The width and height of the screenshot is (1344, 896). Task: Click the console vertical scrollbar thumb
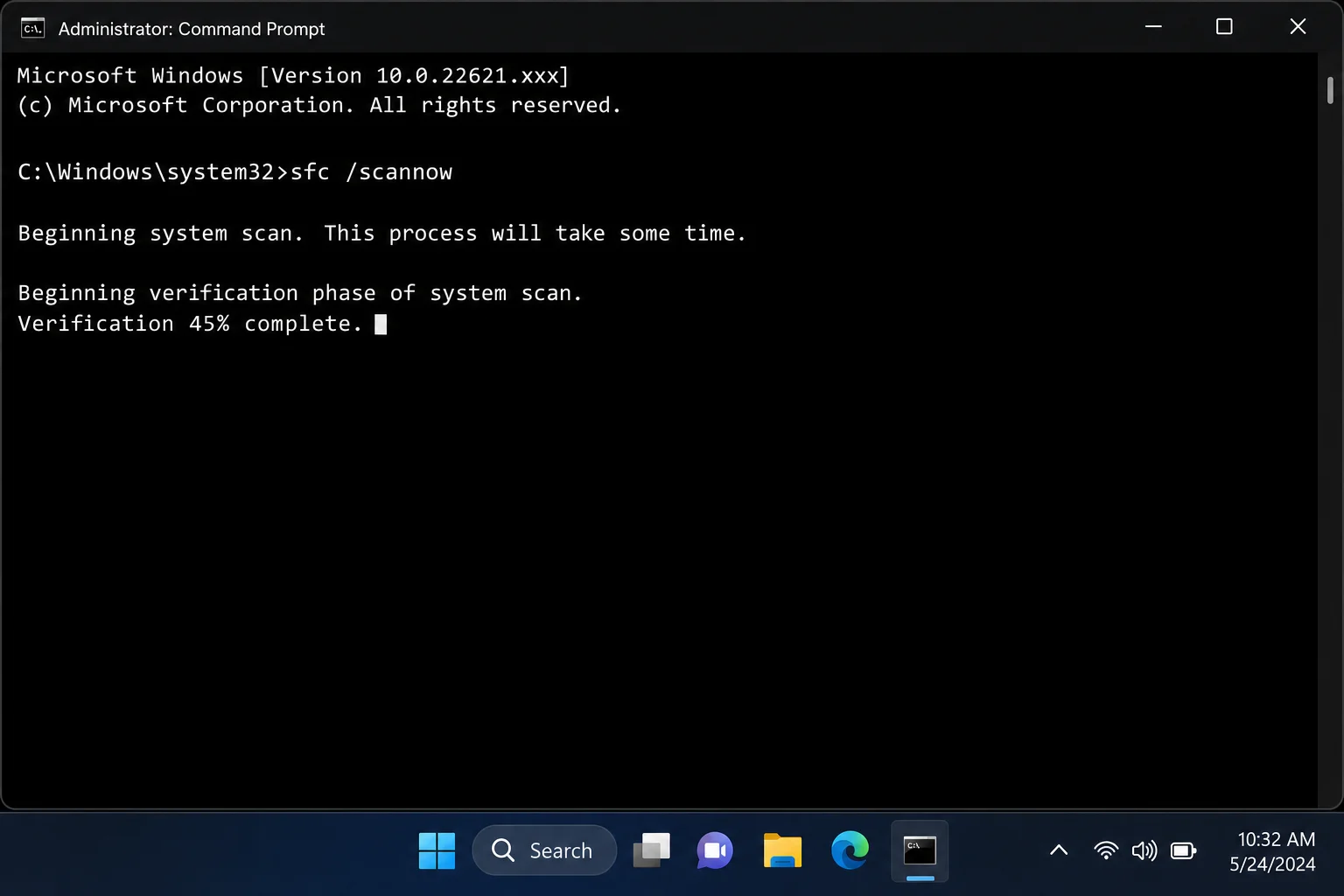point(1330,91)
